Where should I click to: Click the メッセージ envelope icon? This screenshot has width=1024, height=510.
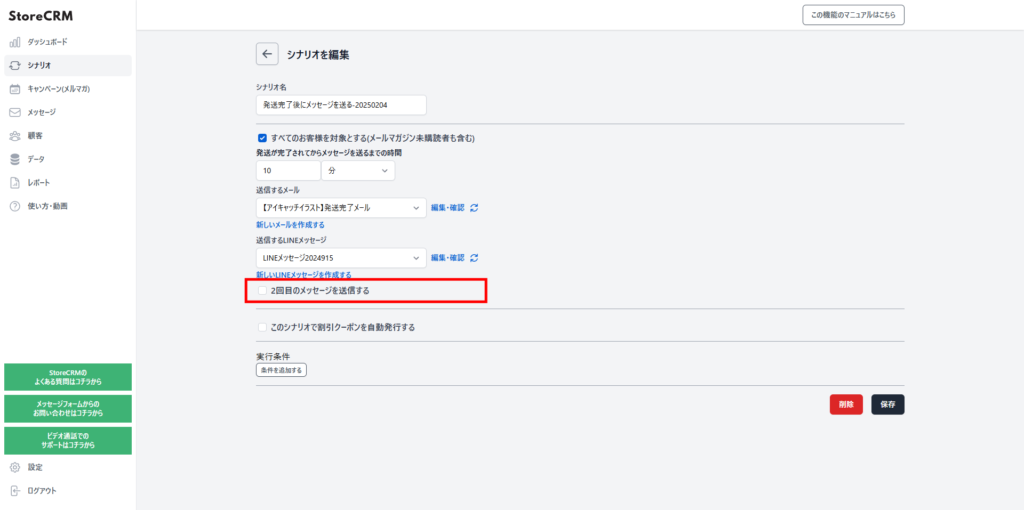[x=15, y=112]
